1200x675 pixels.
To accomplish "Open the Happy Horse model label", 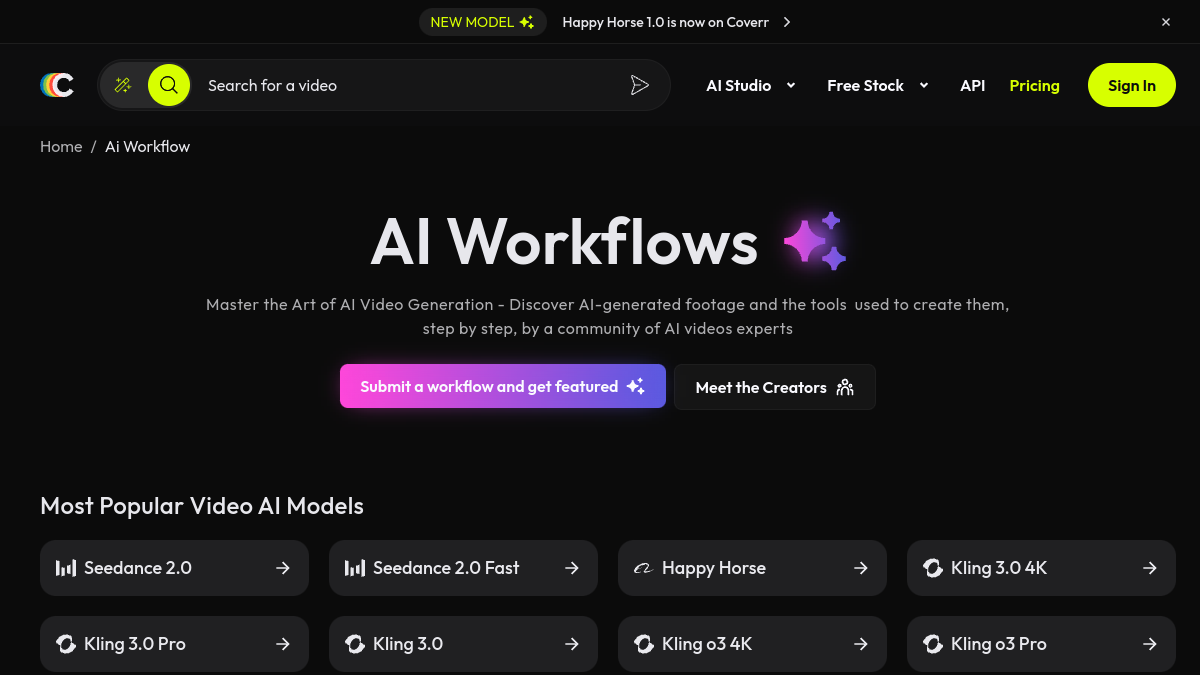I will (x=714, y=568).
